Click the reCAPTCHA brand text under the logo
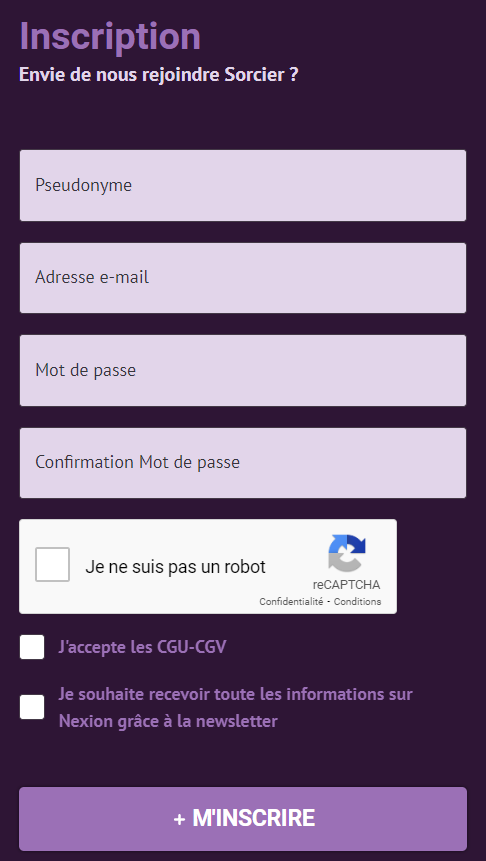Image resolution: width=486 pixels, height=861 pixels. coord(347,585)
